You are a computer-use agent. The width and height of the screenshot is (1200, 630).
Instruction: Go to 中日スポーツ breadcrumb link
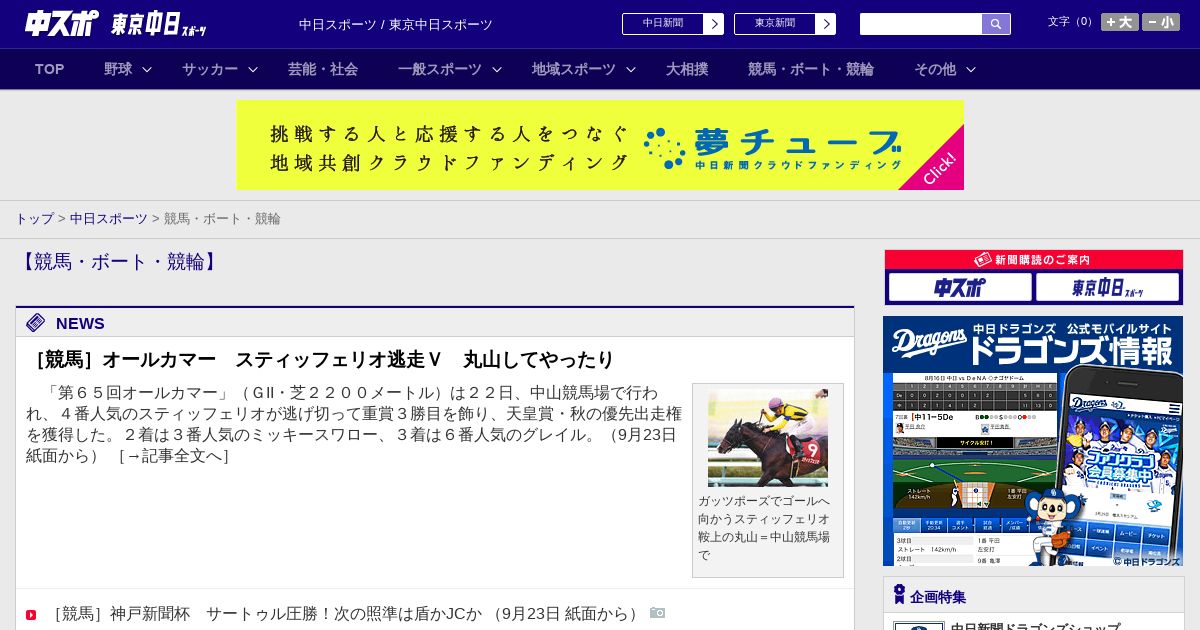(109, 218)
